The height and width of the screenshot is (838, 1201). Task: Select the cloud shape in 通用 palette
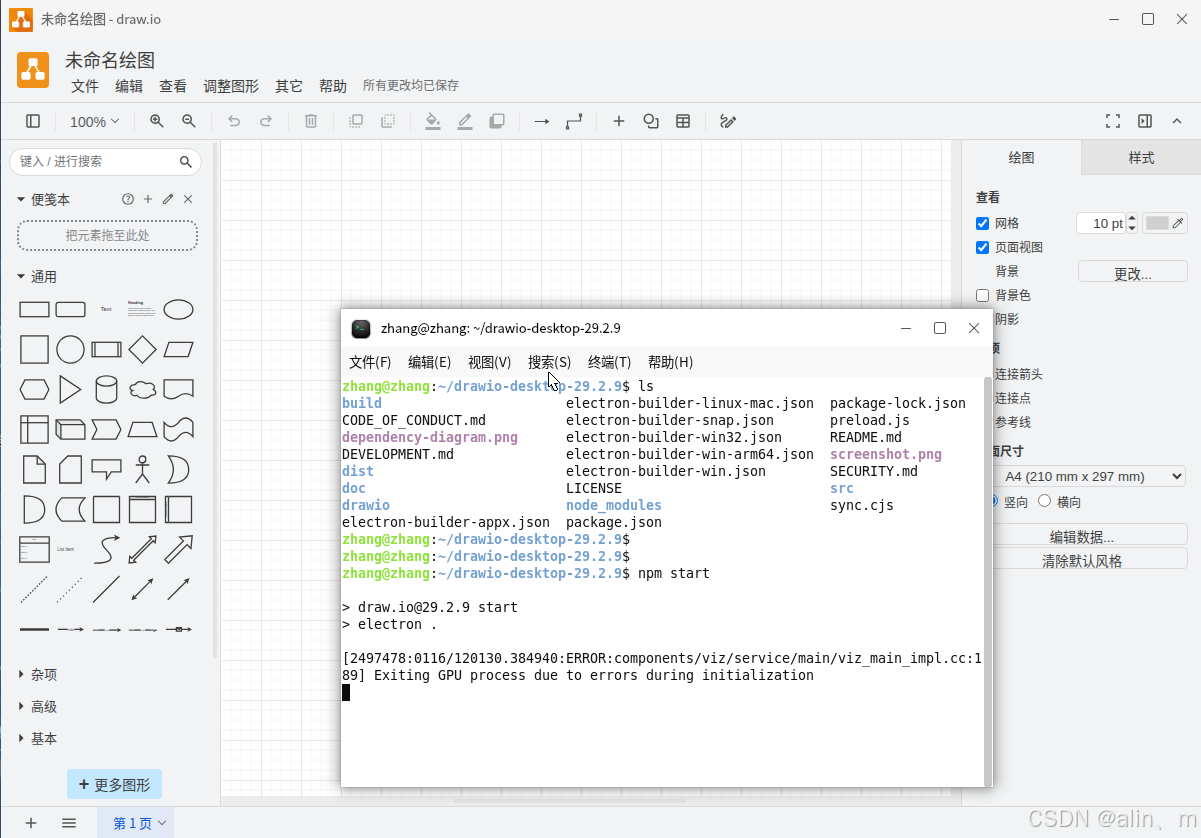point(143,389)
